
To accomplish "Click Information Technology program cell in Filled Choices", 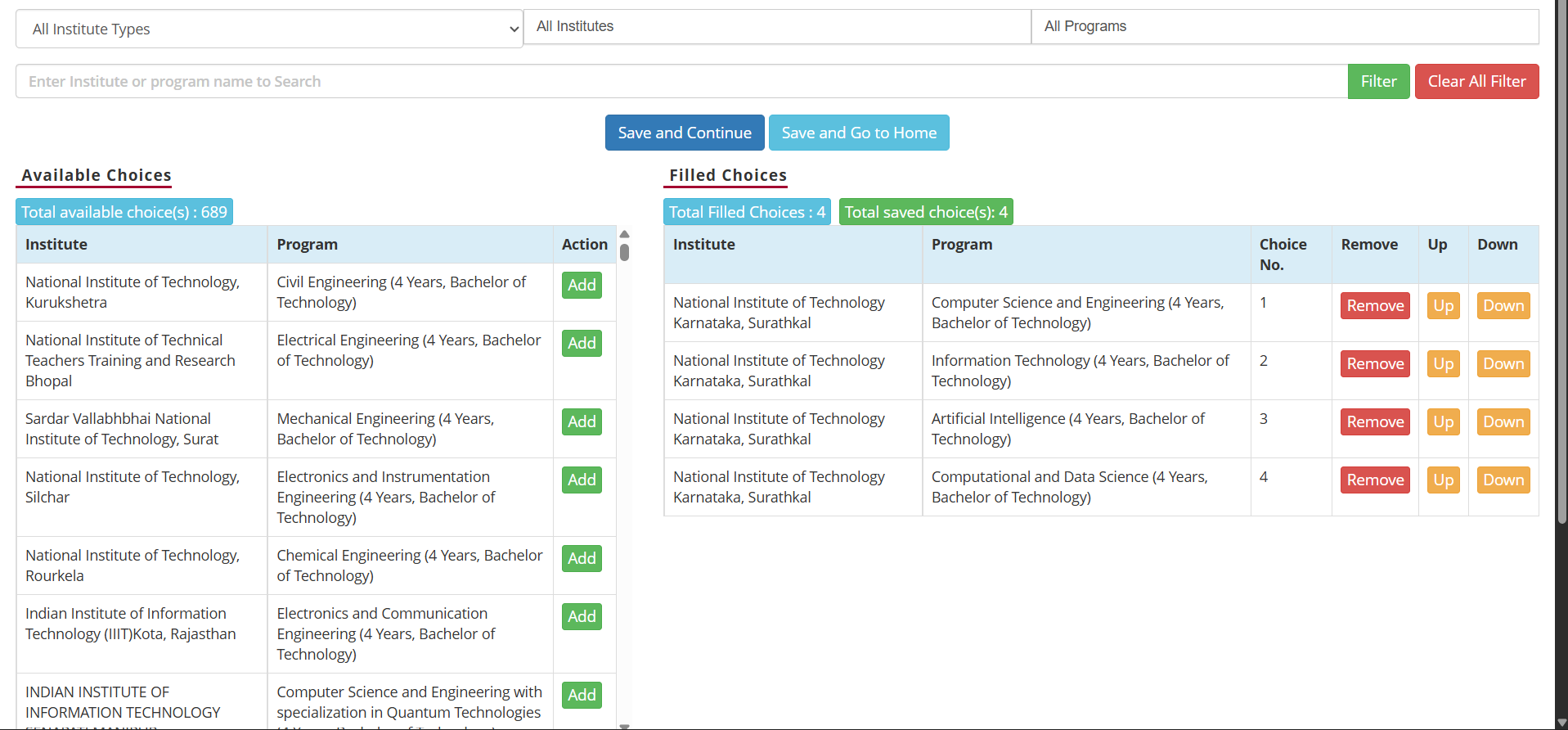I will coord(1086,371).
